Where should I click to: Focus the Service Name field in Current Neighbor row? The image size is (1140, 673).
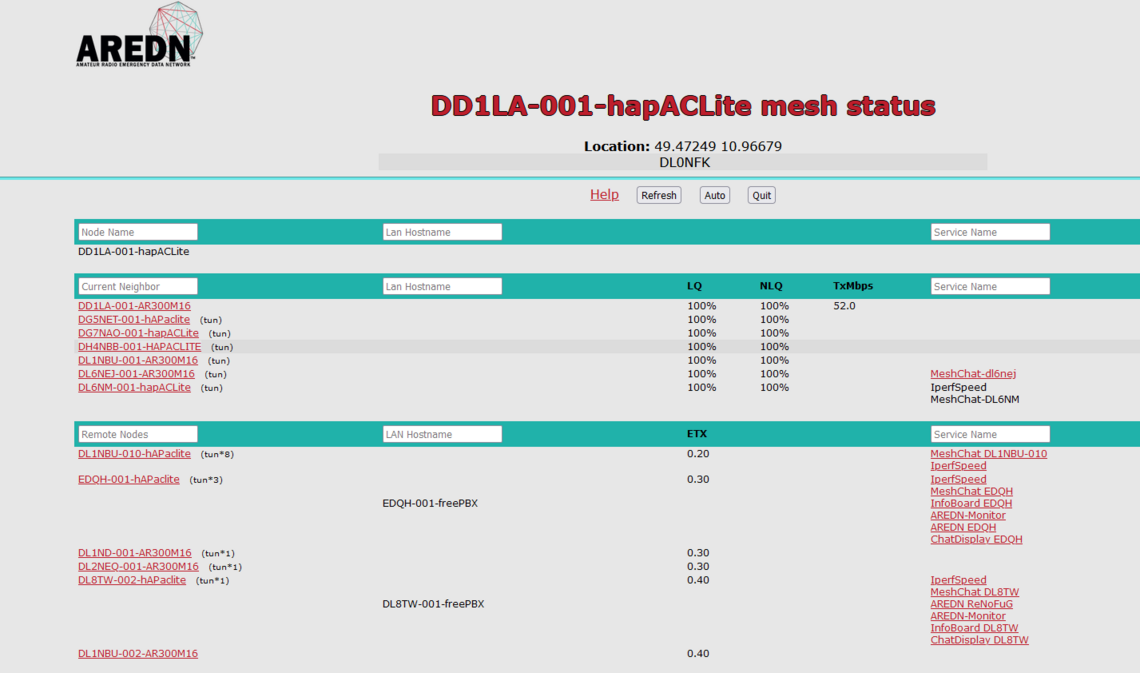(990, 286)
